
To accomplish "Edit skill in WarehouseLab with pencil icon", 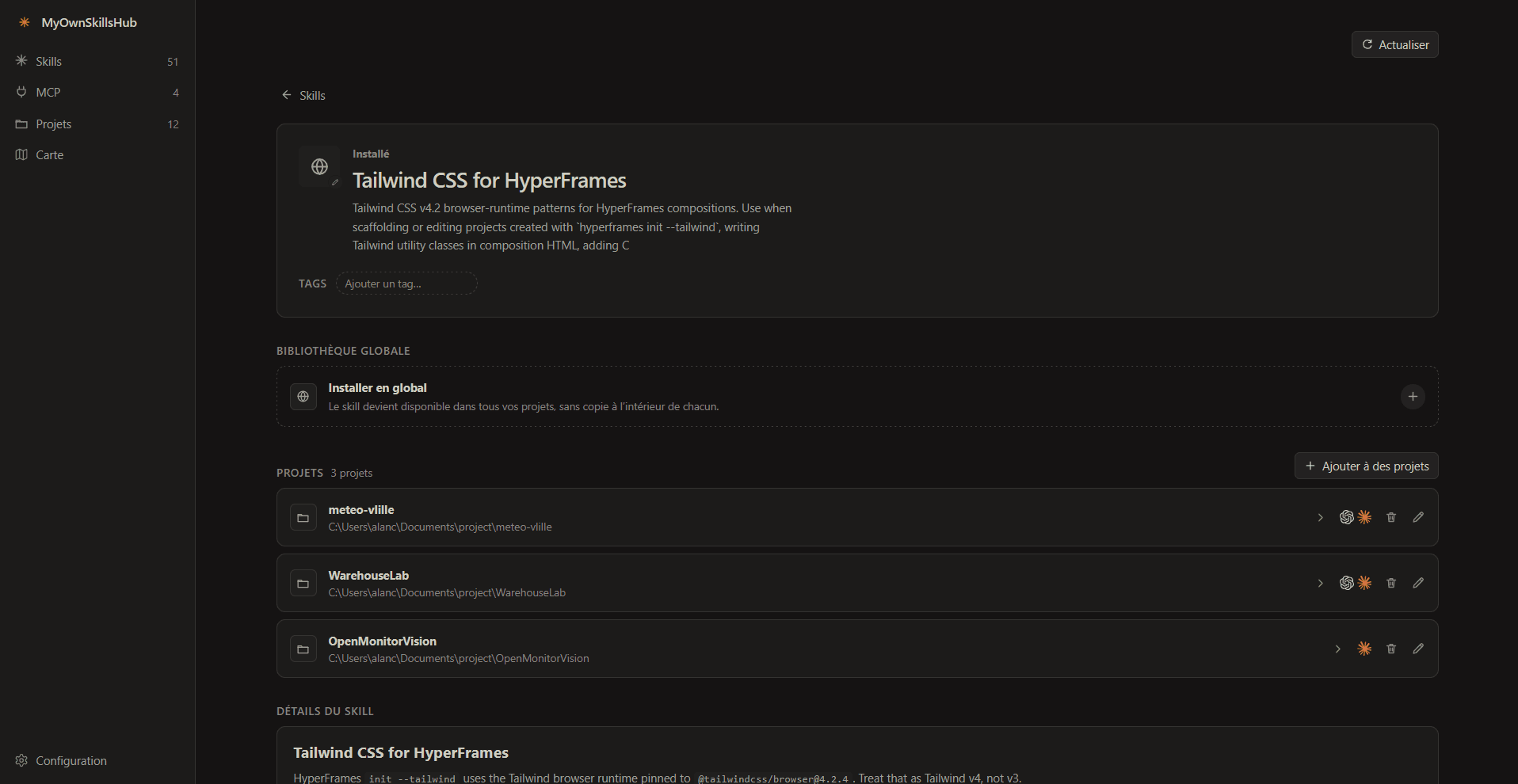I will coord(1418,583).
